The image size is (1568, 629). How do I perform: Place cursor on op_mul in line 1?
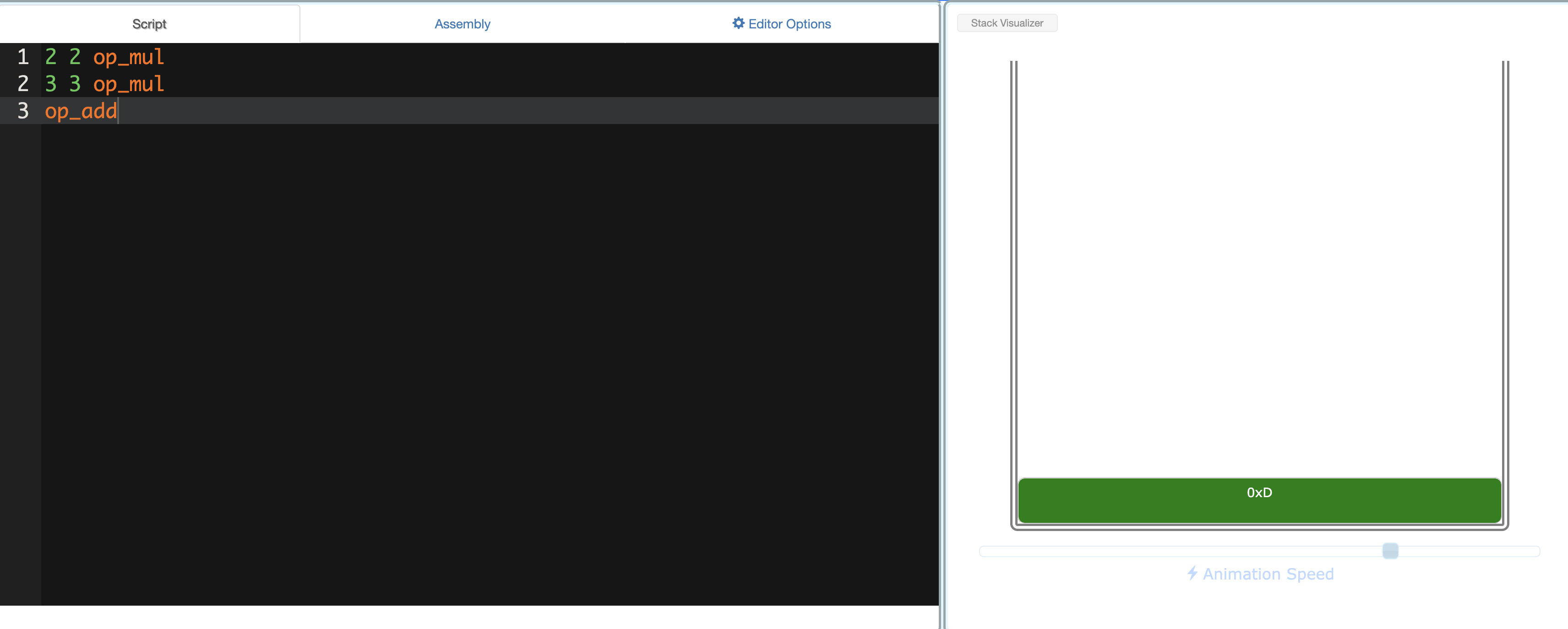pyautogui.click(x=129, y=57)
